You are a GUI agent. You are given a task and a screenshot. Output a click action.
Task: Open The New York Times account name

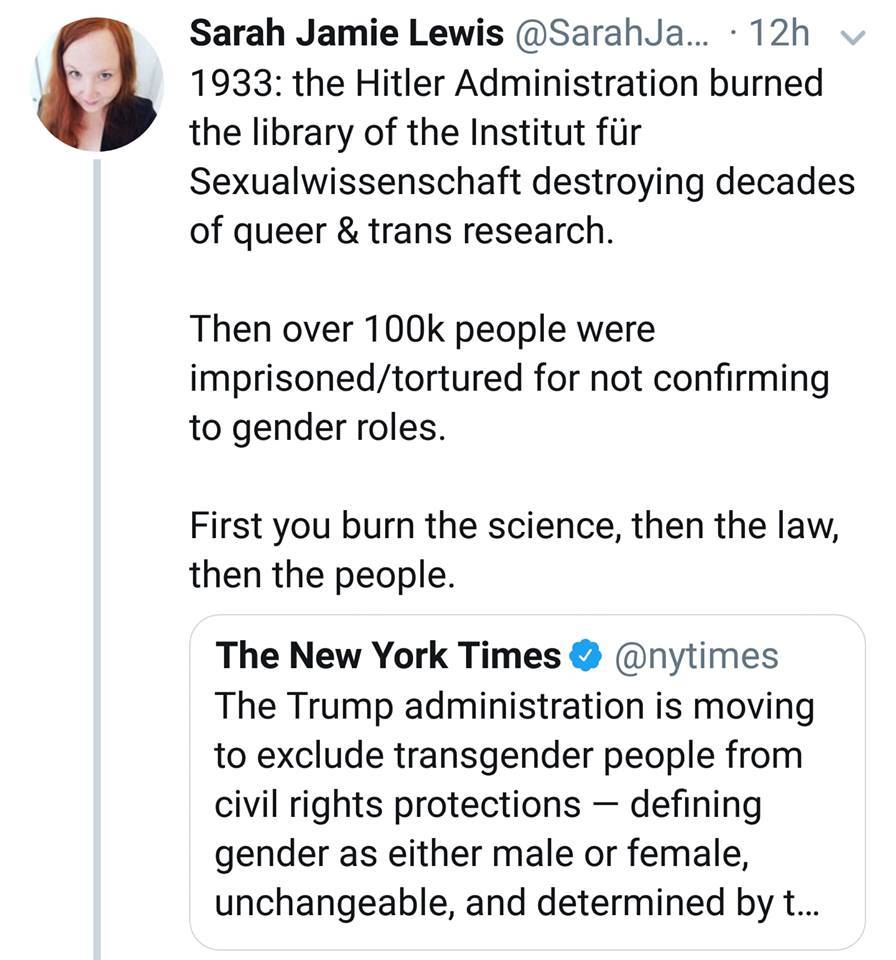[388, 656]
